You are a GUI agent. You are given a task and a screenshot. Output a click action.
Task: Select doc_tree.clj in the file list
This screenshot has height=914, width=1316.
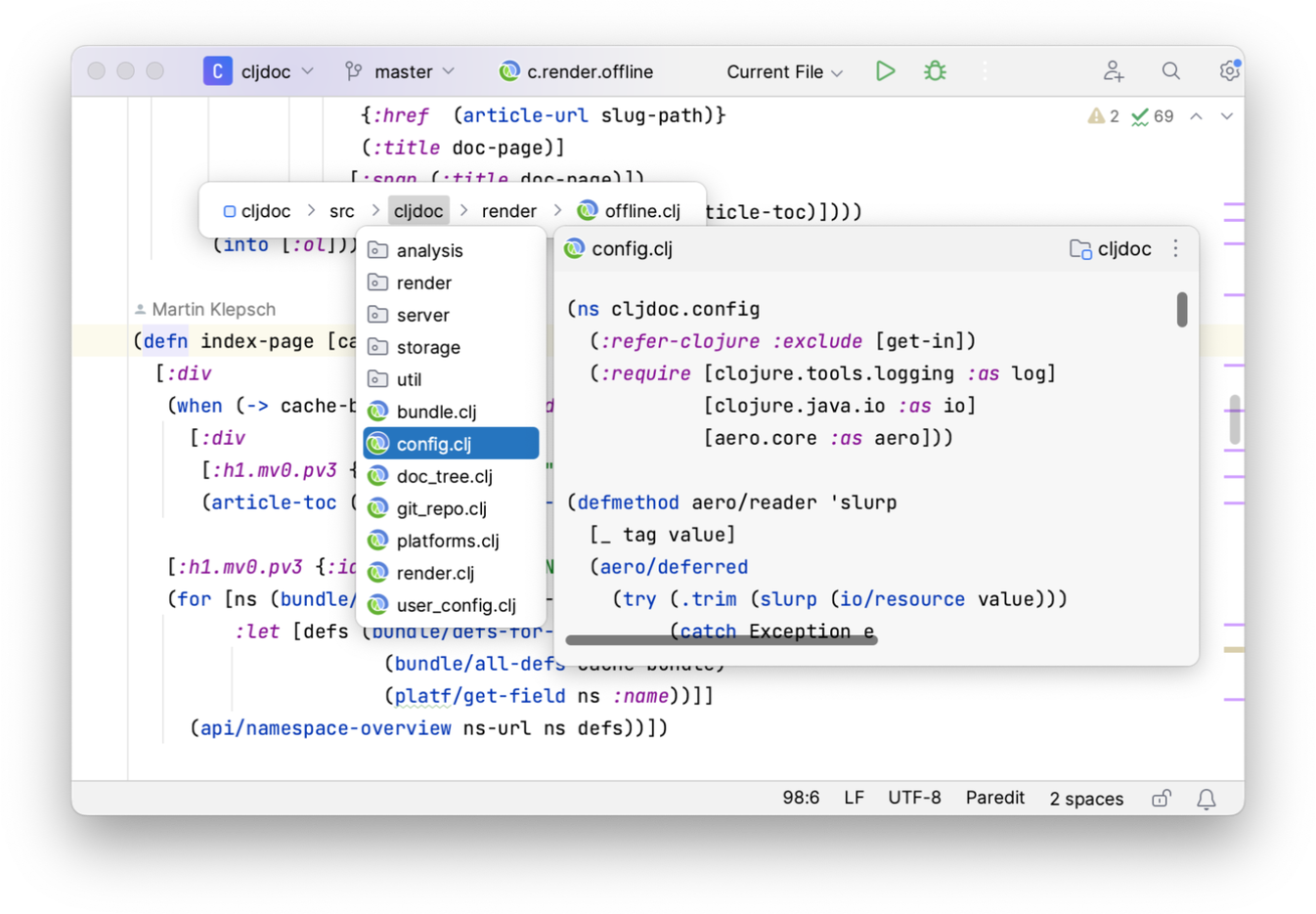451,476
